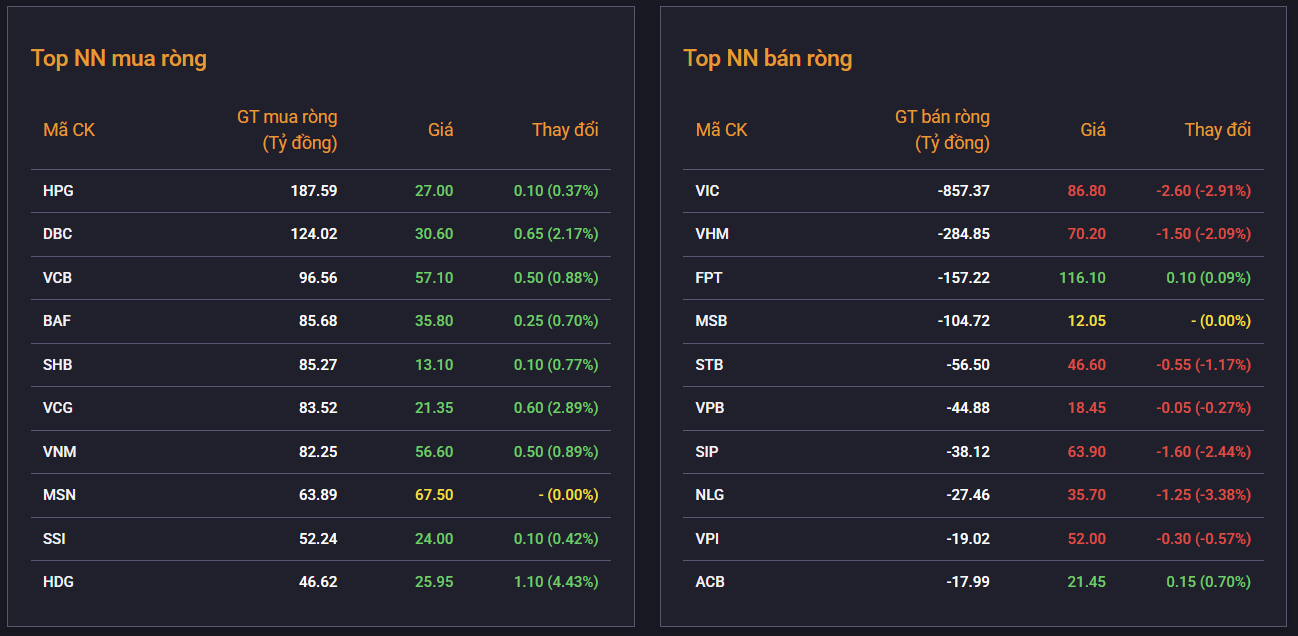The image size is (1298, 636).
Task: Click HDG net buy value 46.62
Action: pyautogui.click(x=318, y=582)
